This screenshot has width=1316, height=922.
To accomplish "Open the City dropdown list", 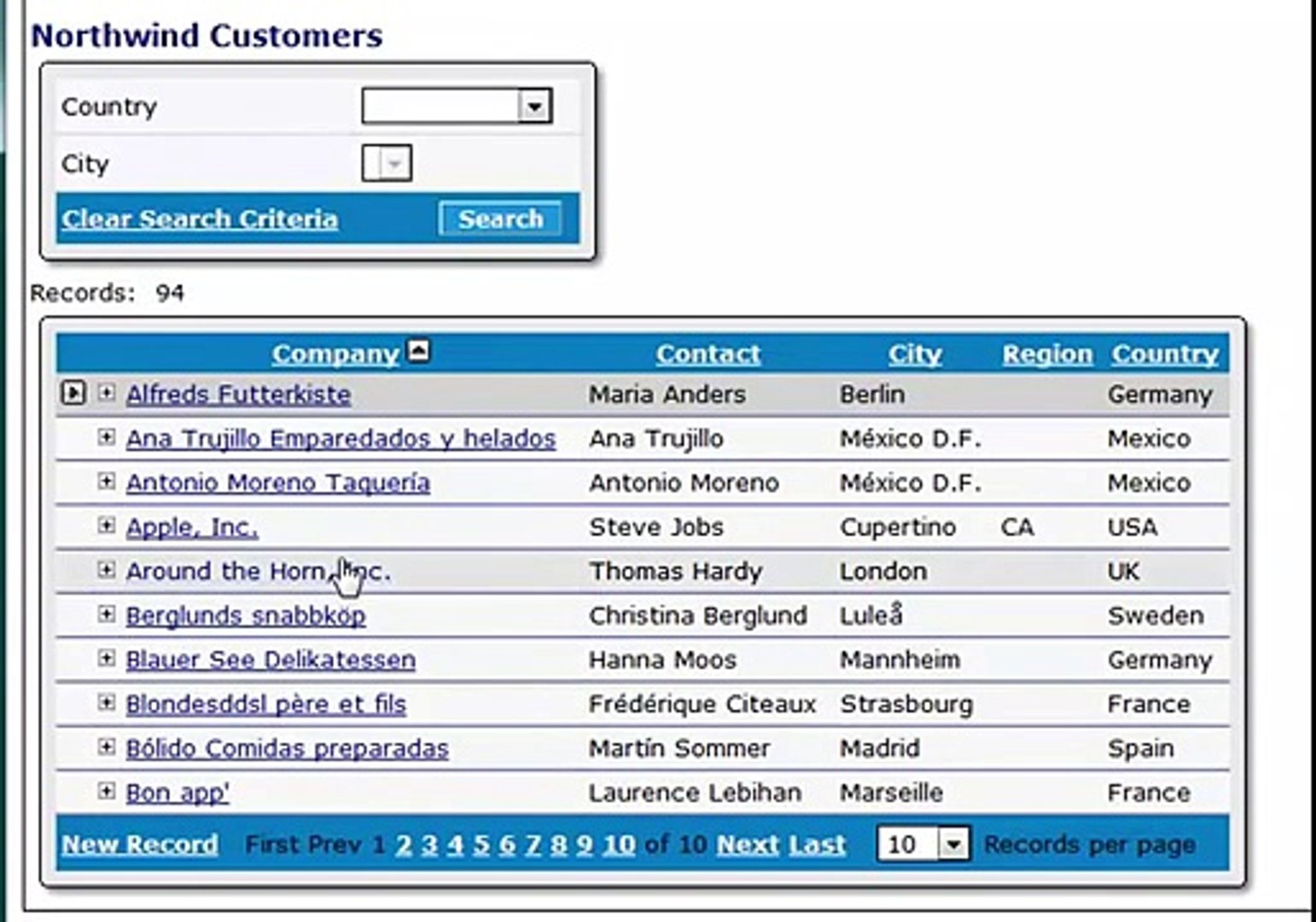I will 393,163.
